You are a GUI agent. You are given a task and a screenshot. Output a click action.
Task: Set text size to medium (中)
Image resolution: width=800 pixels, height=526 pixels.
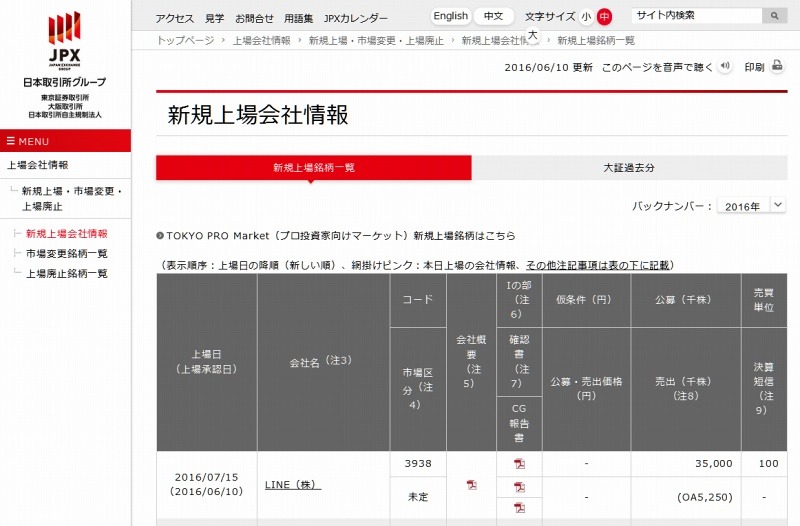click(604, 17)
